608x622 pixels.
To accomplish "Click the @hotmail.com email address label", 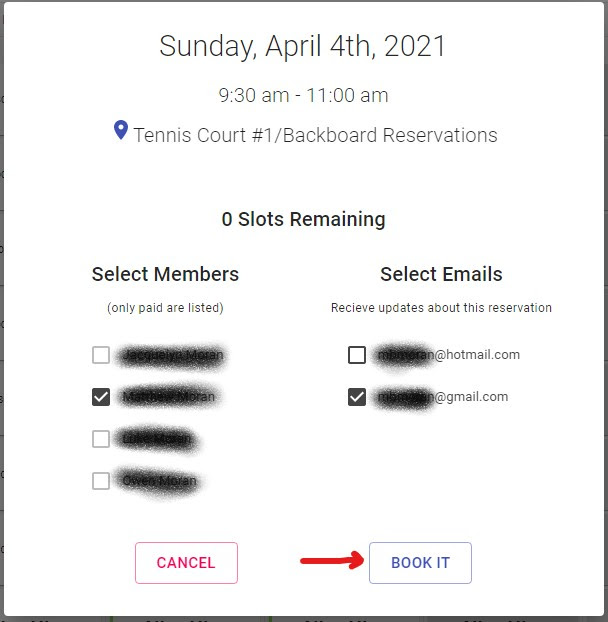I will tap(448, 355).
